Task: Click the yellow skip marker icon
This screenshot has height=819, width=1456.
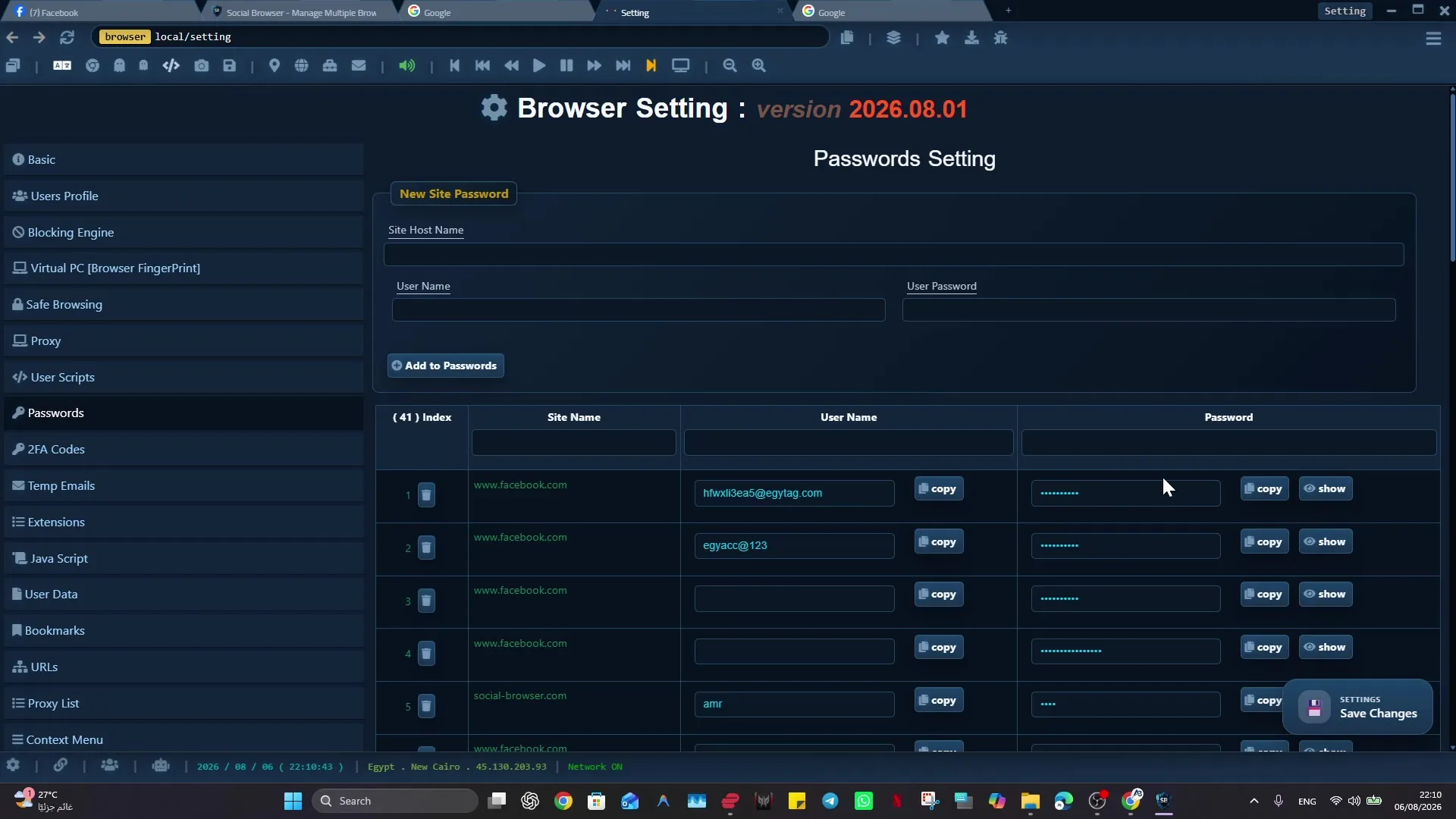Action: pos(651,65)
